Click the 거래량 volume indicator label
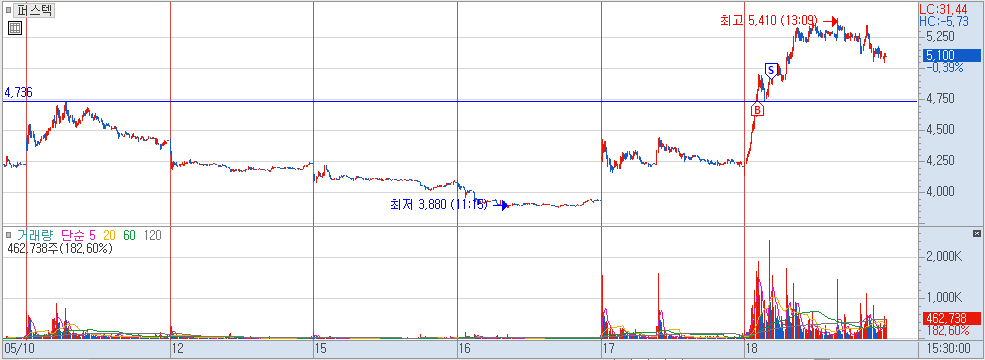The width and height of the screenshot is (985, 360). coord(35,236)
